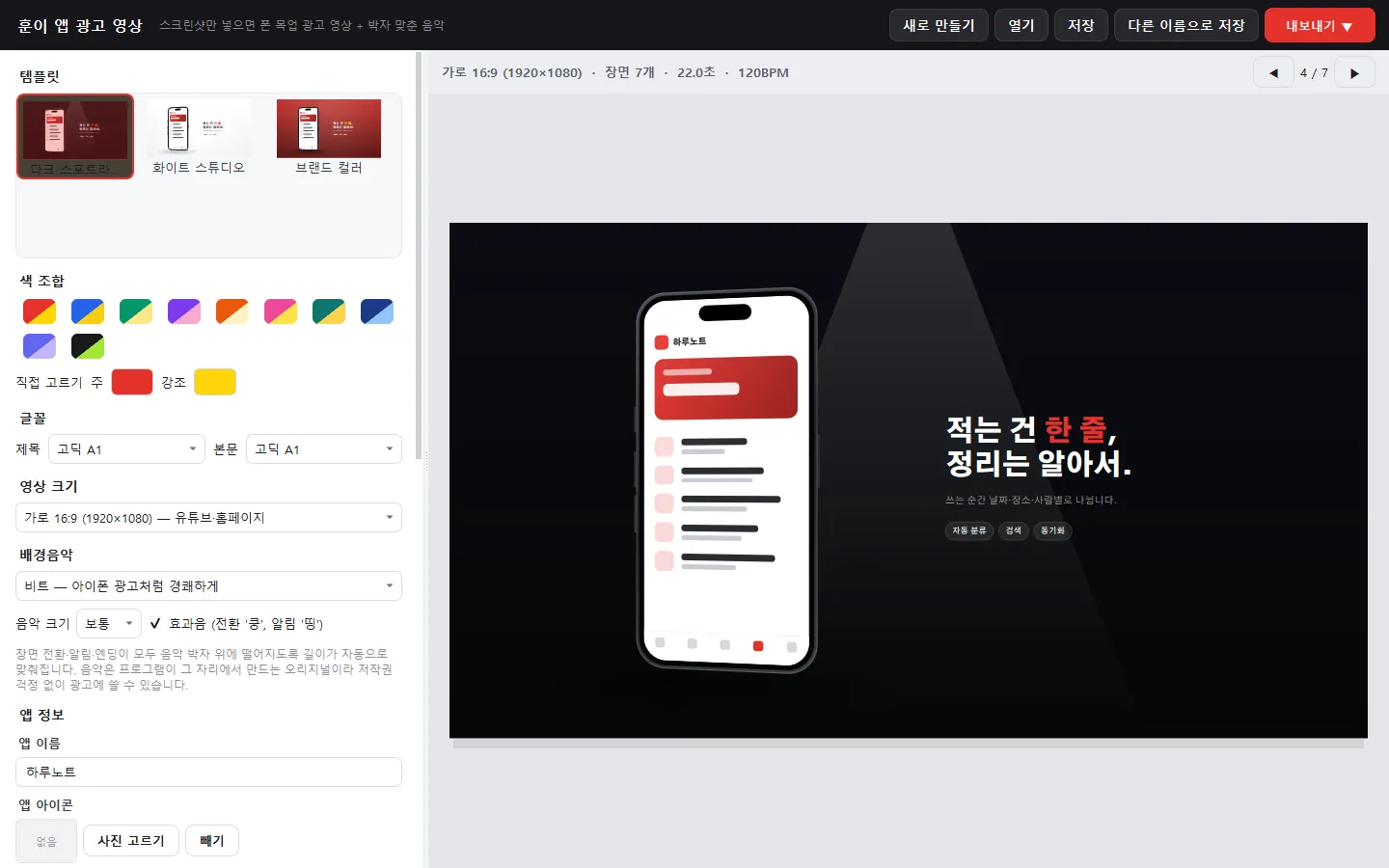1389x868 pixels.
Task: Pick the purple and pink color combination
Action: pos(184,312)
